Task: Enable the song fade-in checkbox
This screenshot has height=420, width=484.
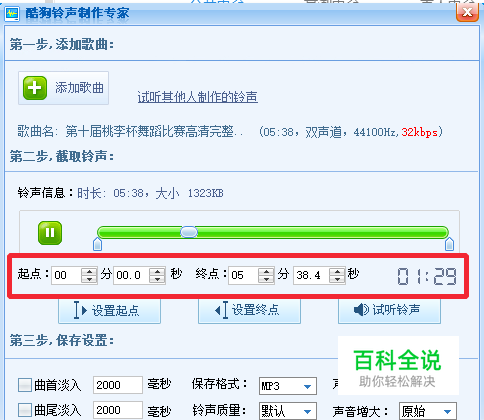Action: pyautogui.click(x=25, y=385)
